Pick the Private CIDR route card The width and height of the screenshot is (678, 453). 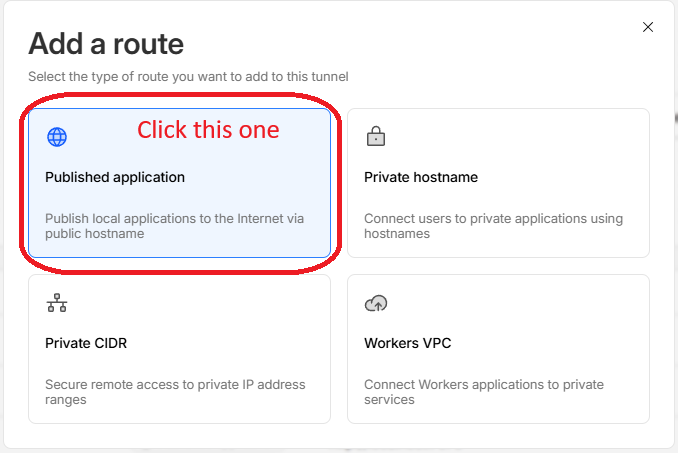point(179,349)
